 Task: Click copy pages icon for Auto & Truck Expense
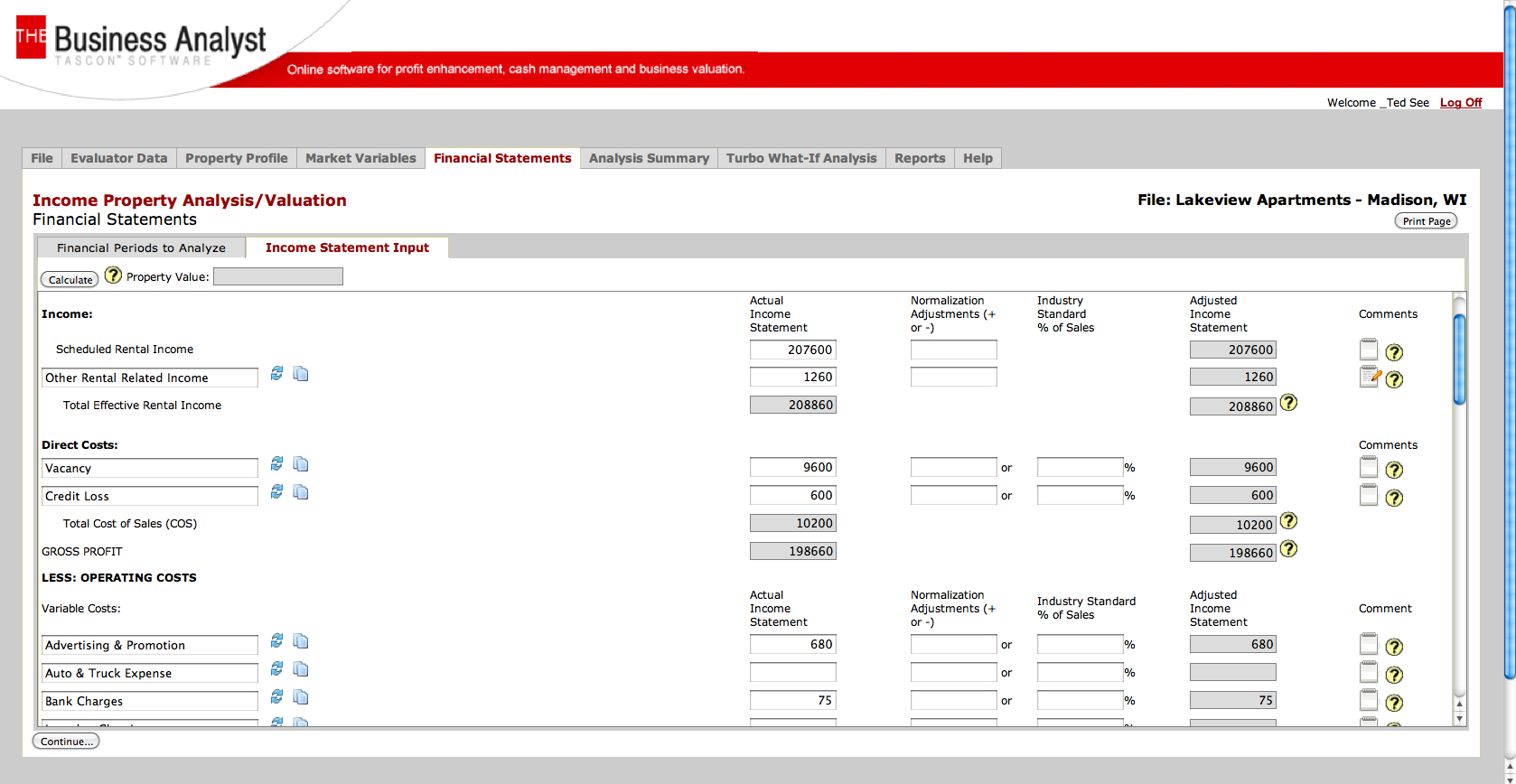click(301, 668)
